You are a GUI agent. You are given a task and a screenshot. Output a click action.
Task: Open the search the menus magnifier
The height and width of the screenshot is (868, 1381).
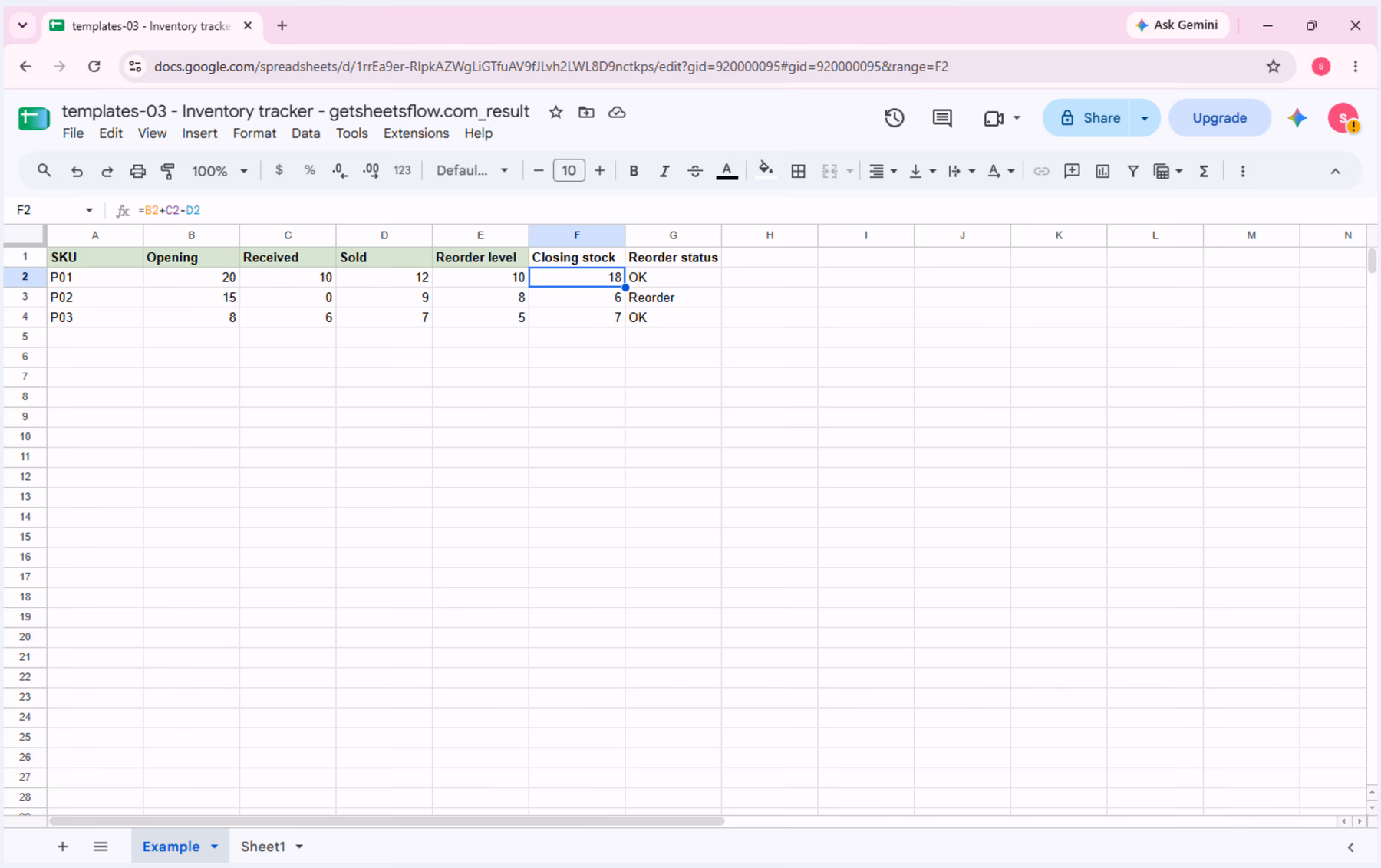pos(44,171)
